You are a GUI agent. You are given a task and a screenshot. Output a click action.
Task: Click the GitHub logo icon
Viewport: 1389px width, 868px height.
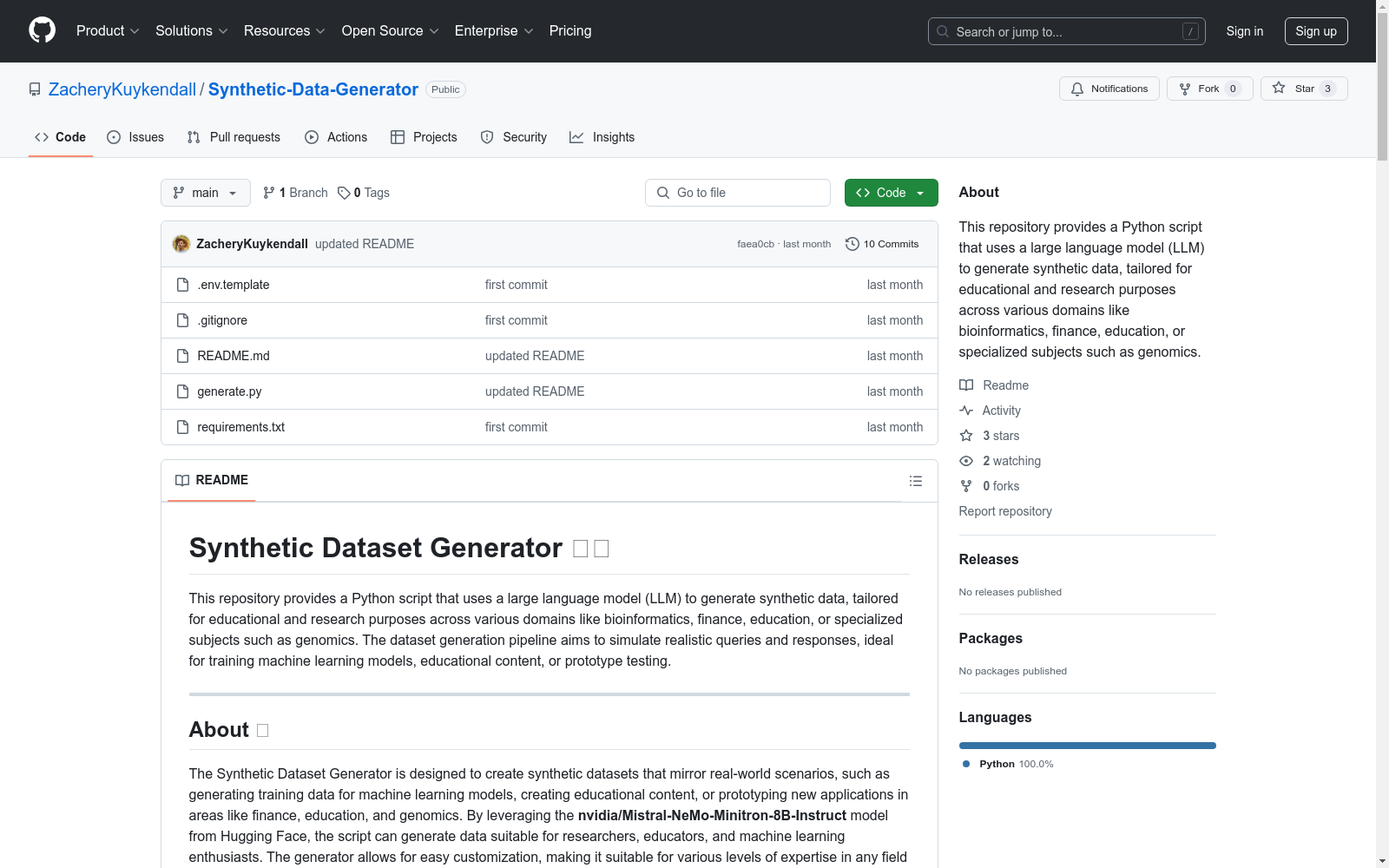click(x=42, y=30)
